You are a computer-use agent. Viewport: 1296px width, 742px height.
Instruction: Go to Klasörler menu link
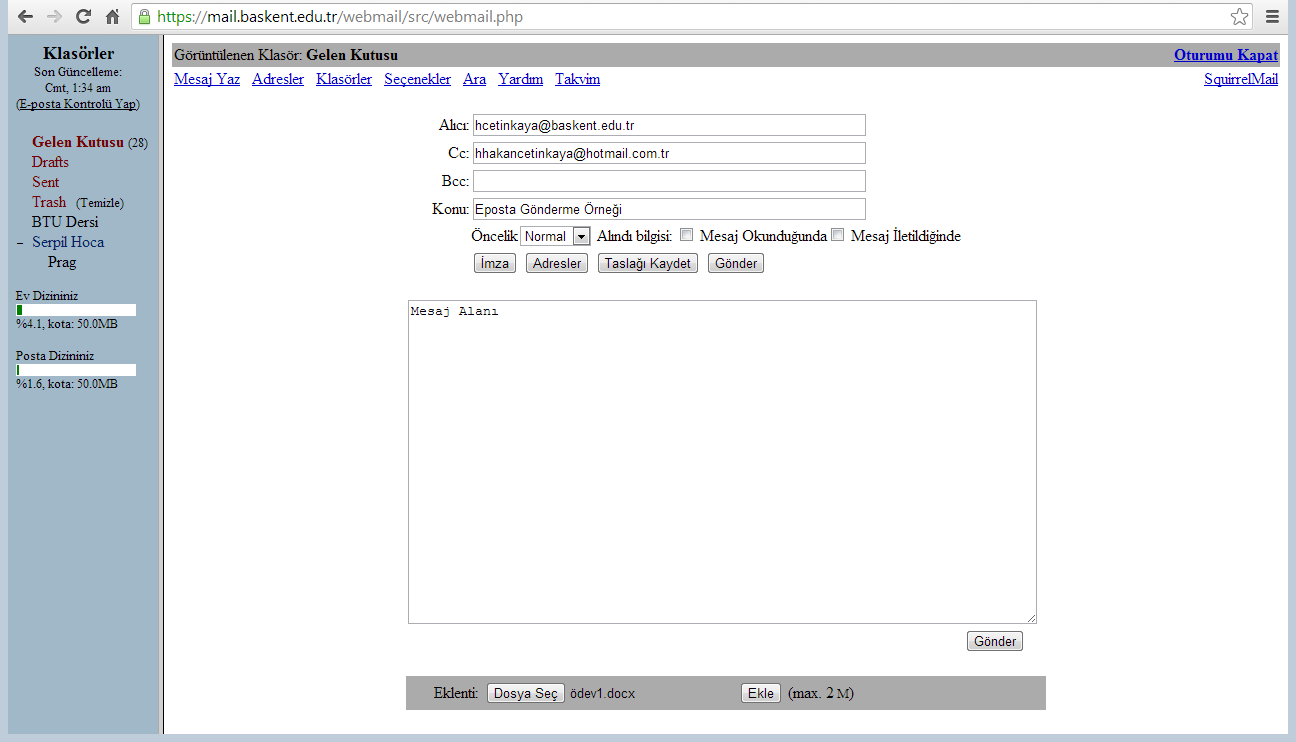(x=344, y=79)
